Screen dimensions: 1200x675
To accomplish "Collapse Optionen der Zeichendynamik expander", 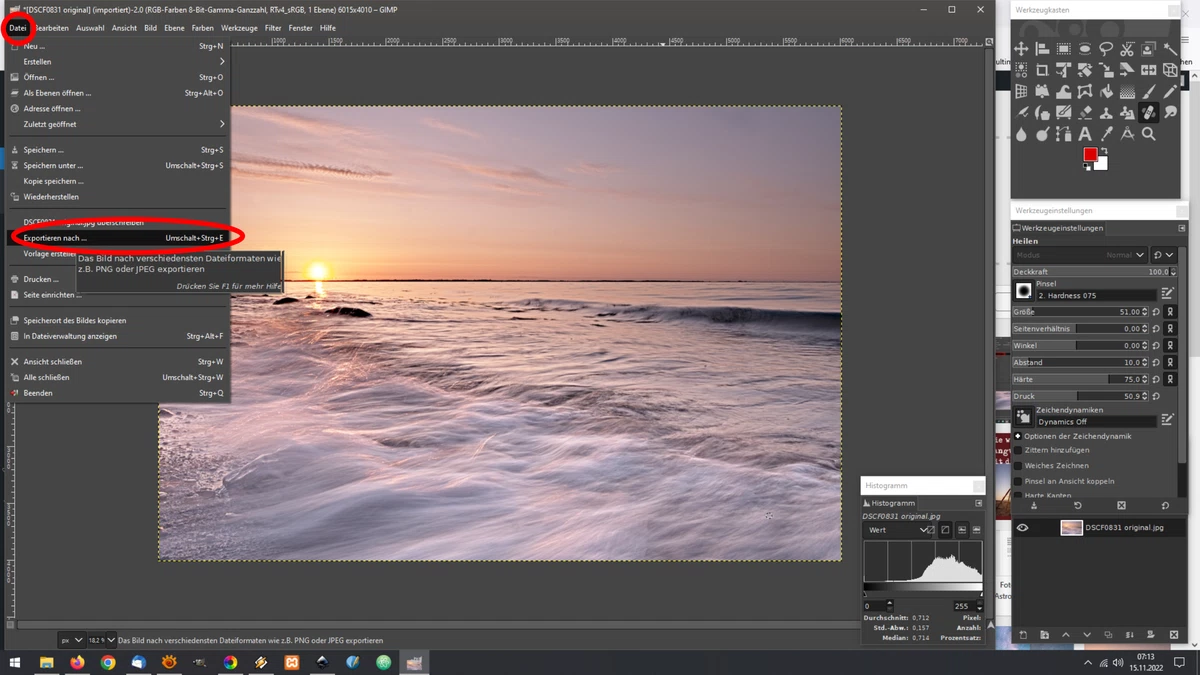I will (x=1017, y=436).
